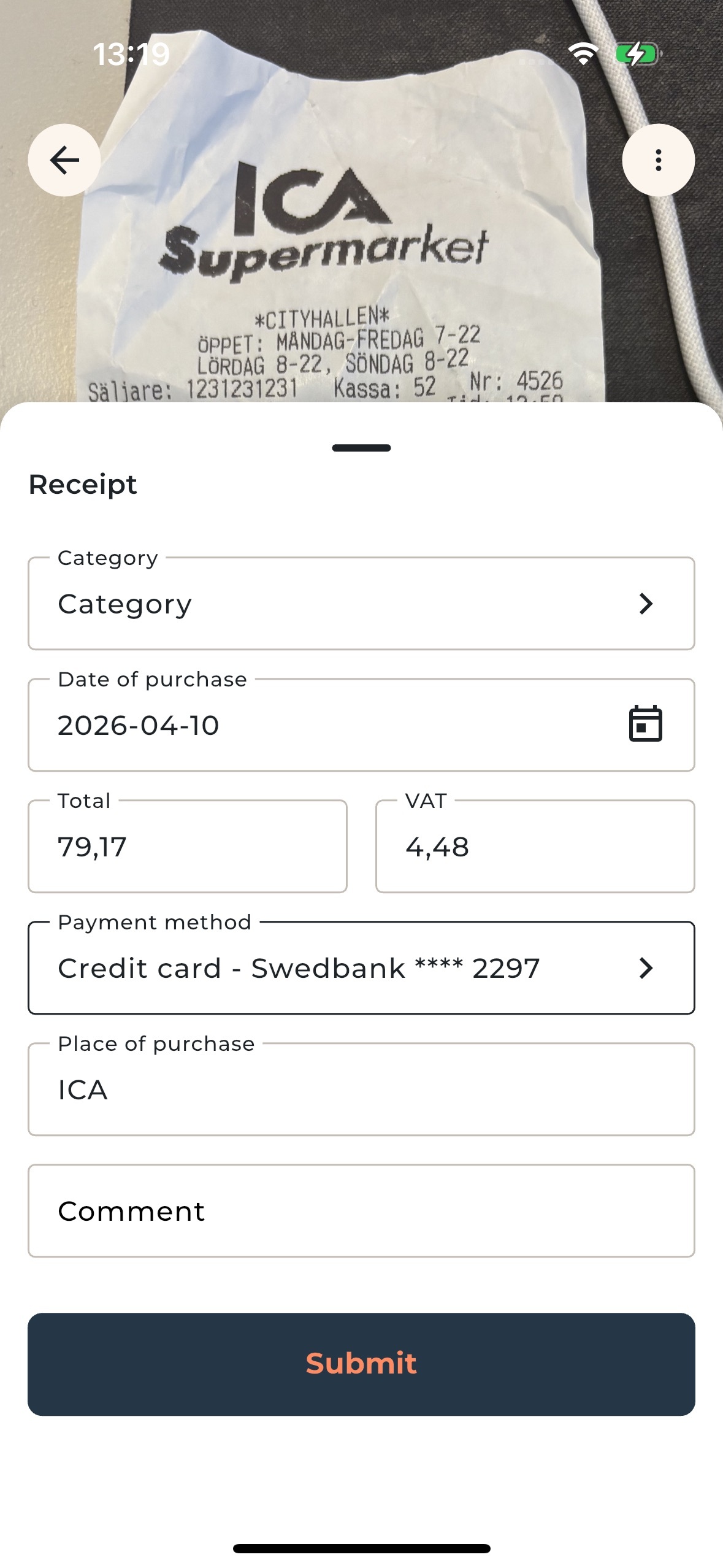Grab the bottom sheet drag handle
Screen dimensions: 723x1568
(361, 448)
